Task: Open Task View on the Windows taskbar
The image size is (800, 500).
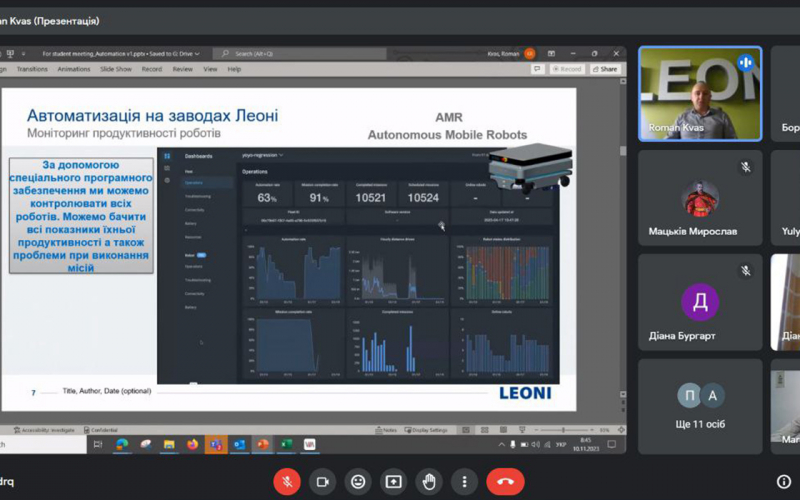Action: pos(98,445)
